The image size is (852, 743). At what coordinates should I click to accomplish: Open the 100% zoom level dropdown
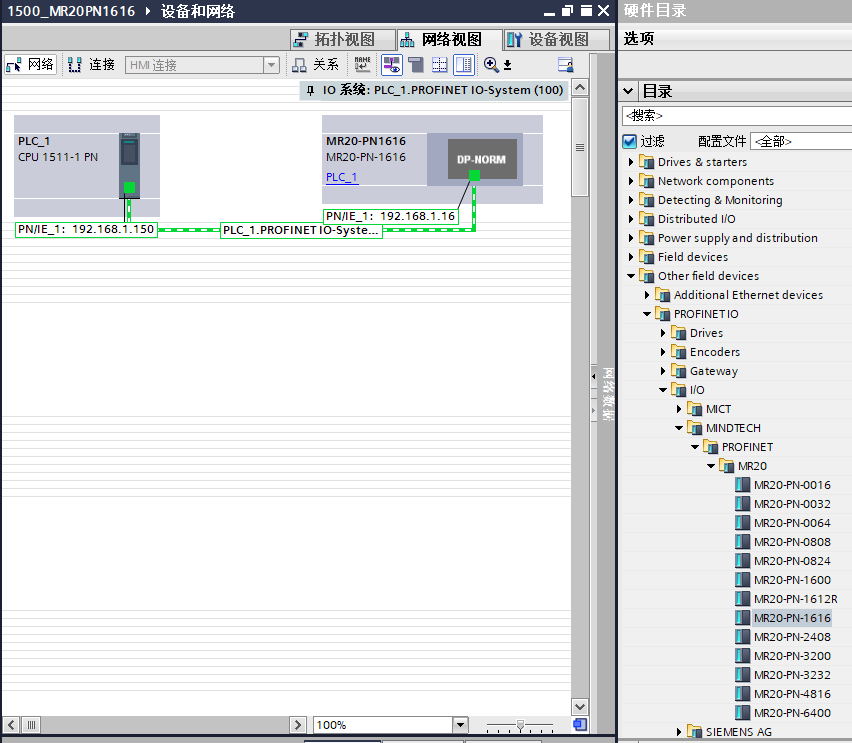[460, 725]
